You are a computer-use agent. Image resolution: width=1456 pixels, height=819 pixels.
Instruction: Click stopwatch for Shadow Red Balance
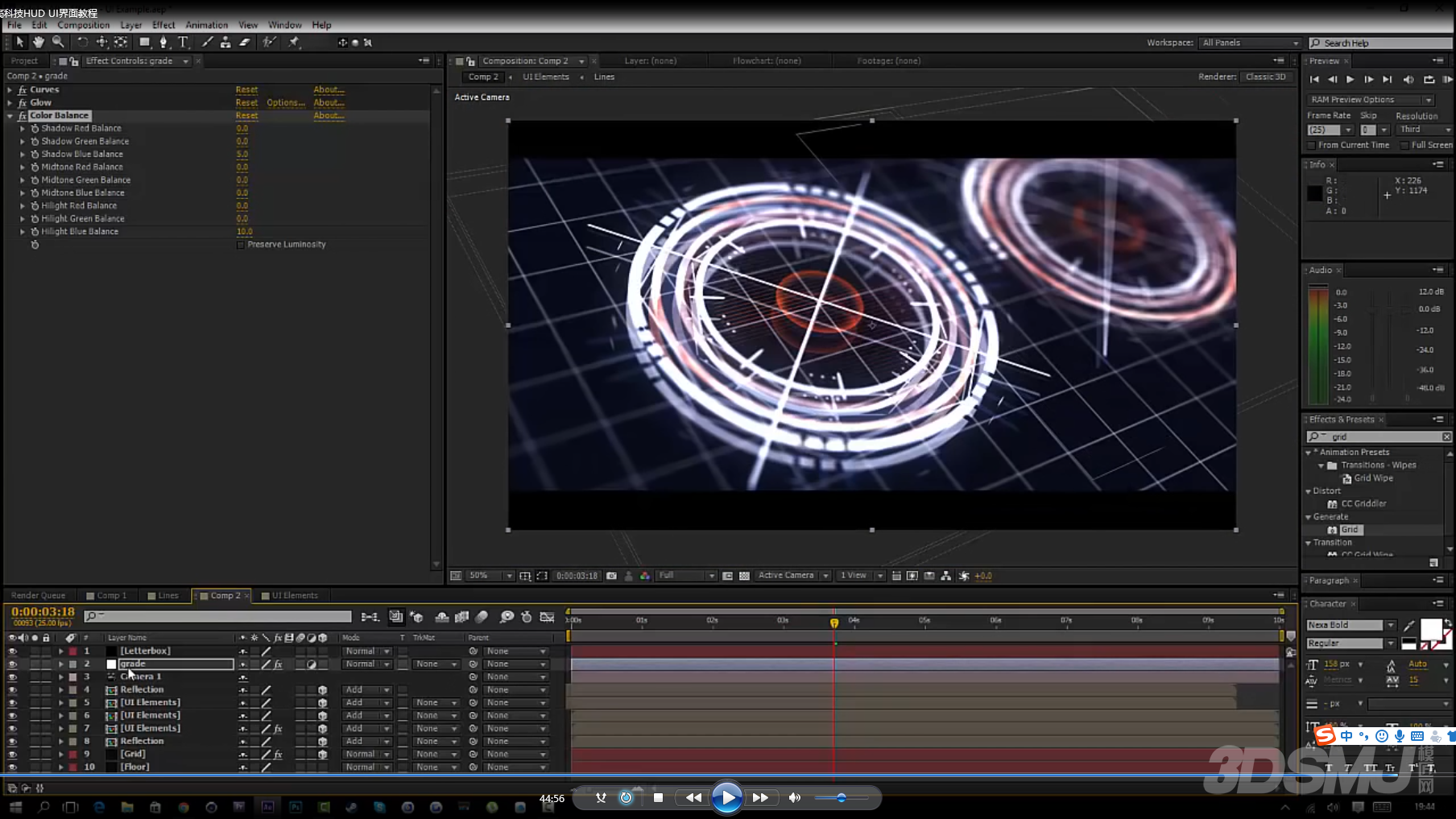[35, 129]
